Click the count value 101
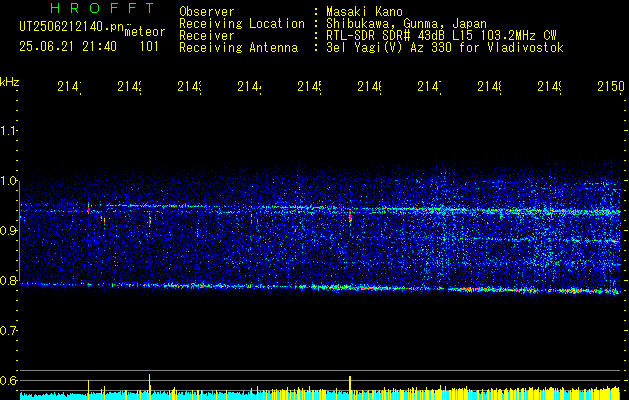 149,47
